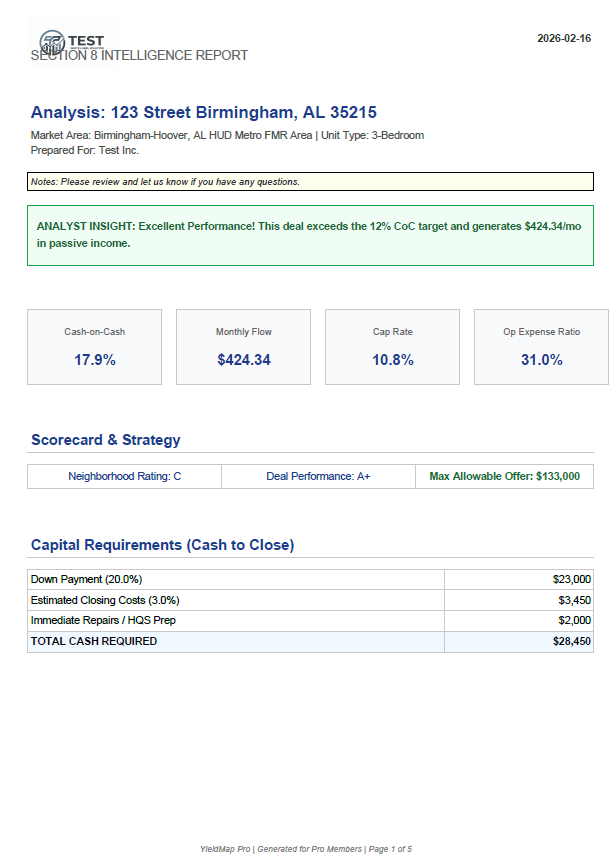
Task: Click the Capital Requirements (Cash to Close) heading
Action: [x=162, y=545]
